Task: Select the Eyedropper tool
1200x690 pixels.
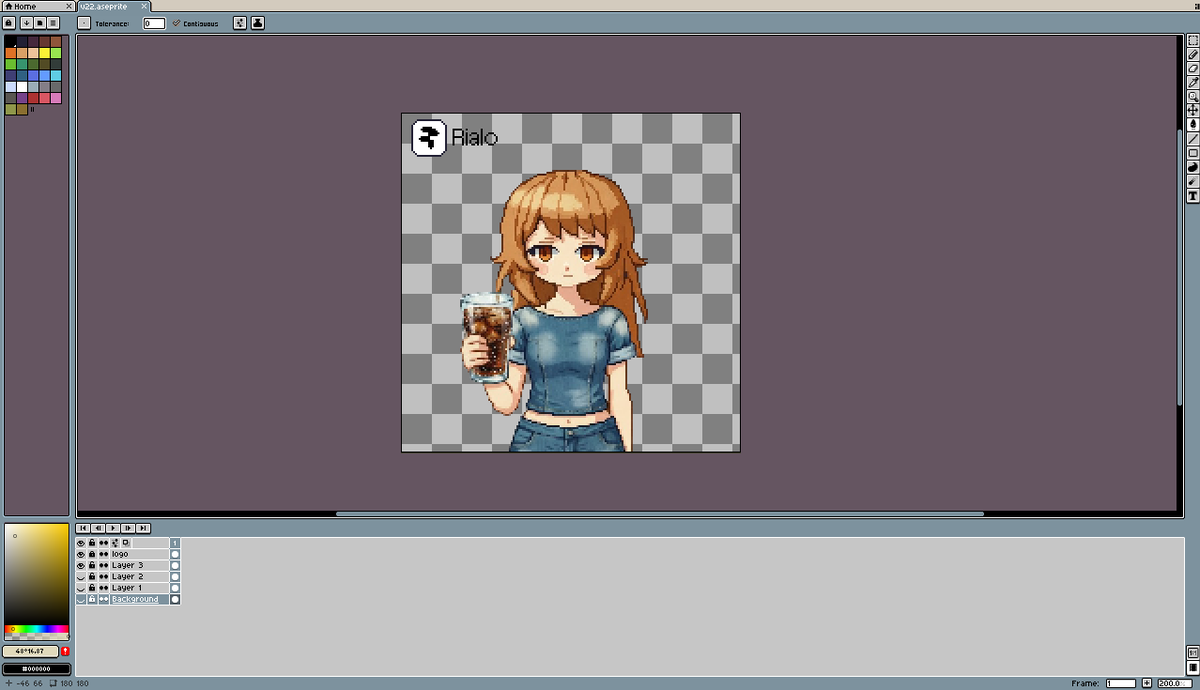Action: click(1193, 82)
